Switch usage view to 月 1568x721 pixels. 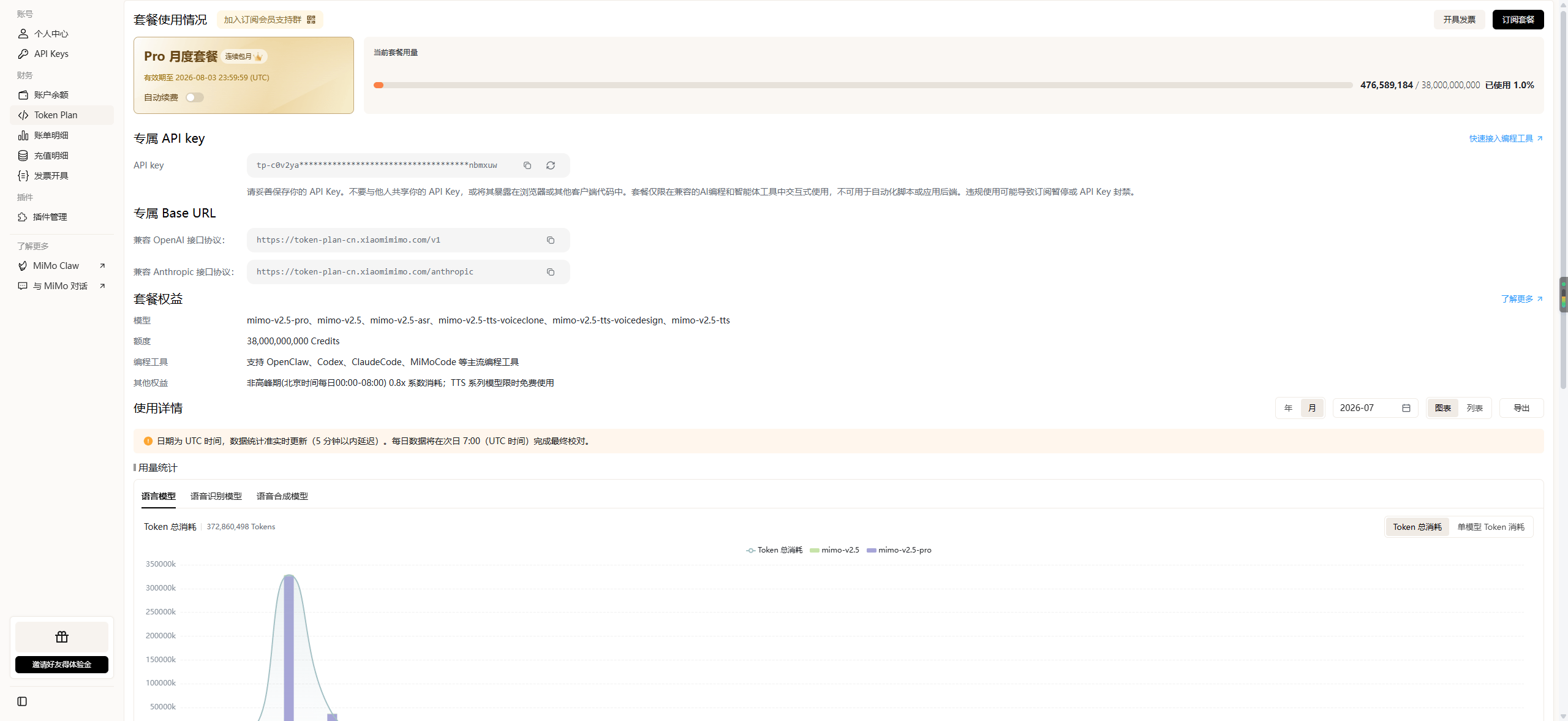[x=1312, y=408]
